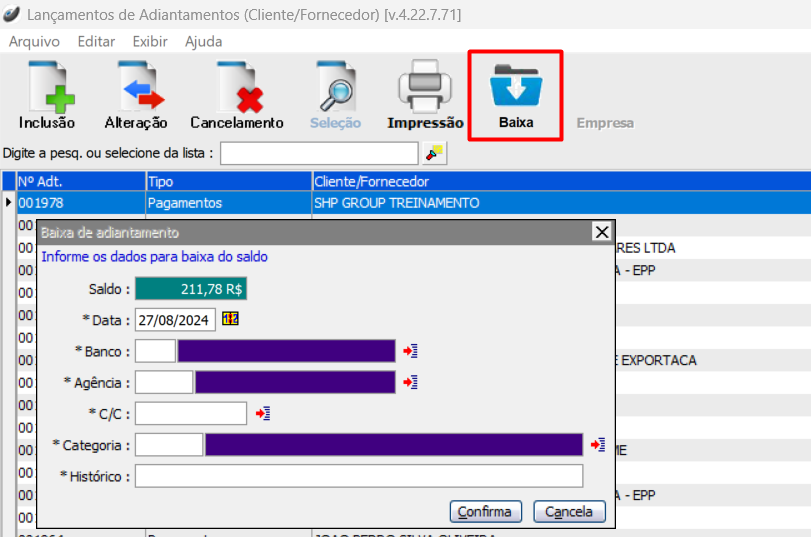Open the Impressão printer icon
Image resolution: width=811 pixels, height=537 pixels.
tap(425, 87)
